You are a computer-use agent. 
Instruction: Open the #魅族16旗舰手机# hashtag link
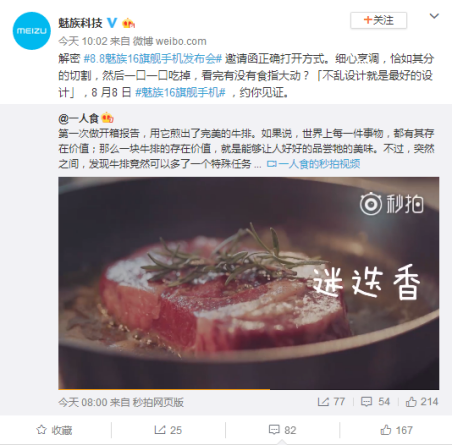pyautogui.click(x=180, y=92)
